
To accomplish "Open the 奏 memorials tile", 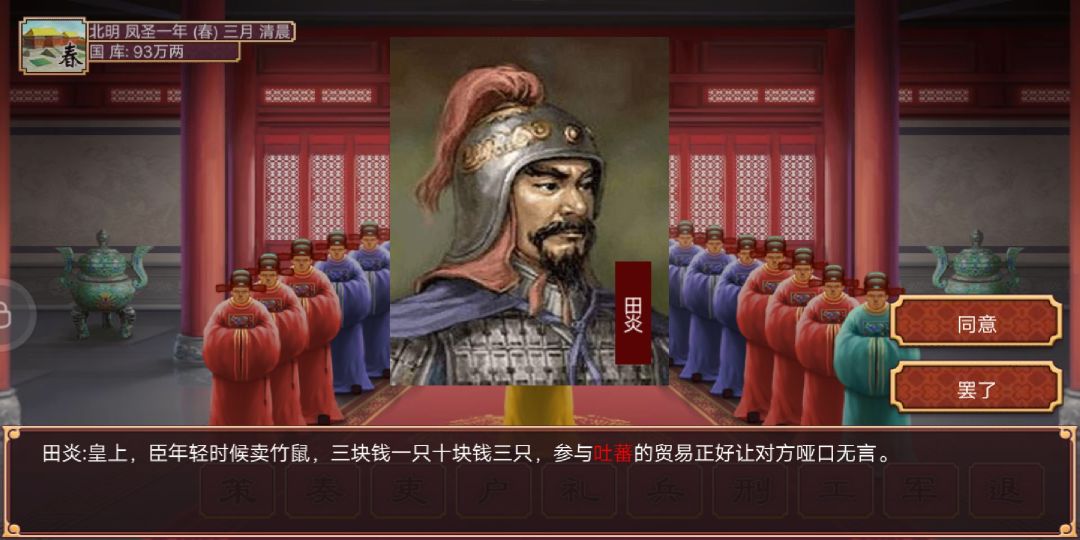I will click(323, 490).
